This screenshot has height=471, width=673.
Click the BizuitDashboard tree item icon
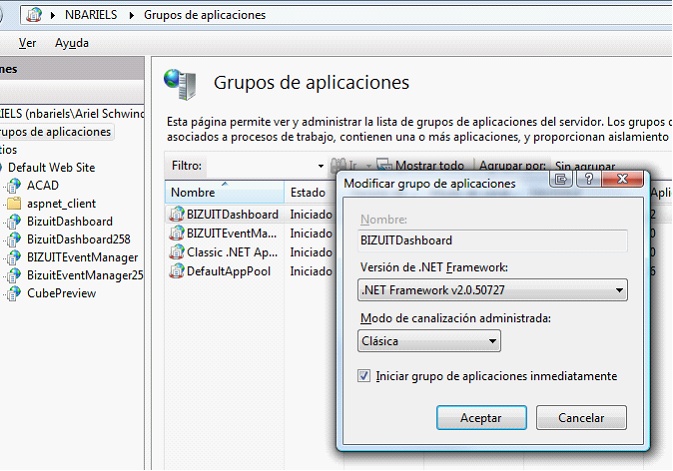pos(14,222)
